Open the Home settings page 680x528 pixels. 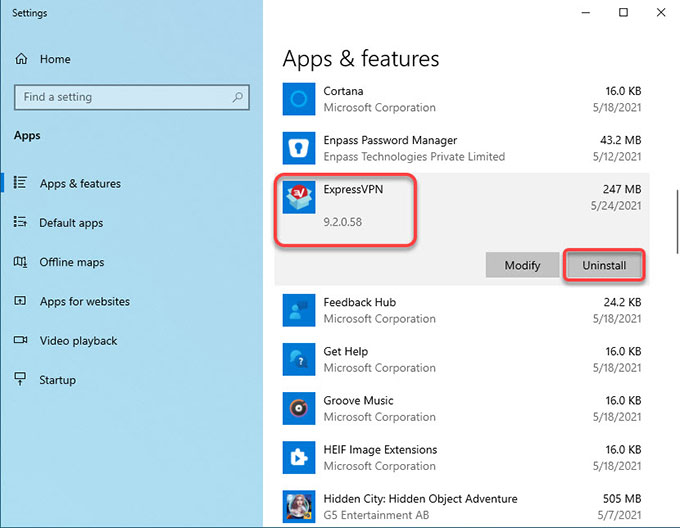[x=55, y=59]
